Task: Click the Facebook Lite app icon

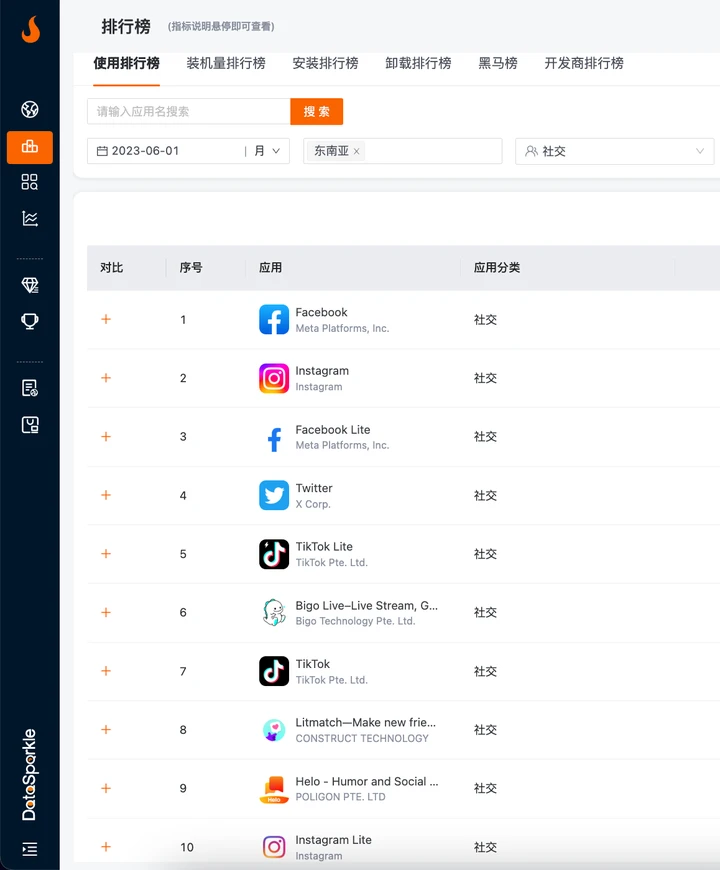Action: pyautogui.click(x=274, y=437)
